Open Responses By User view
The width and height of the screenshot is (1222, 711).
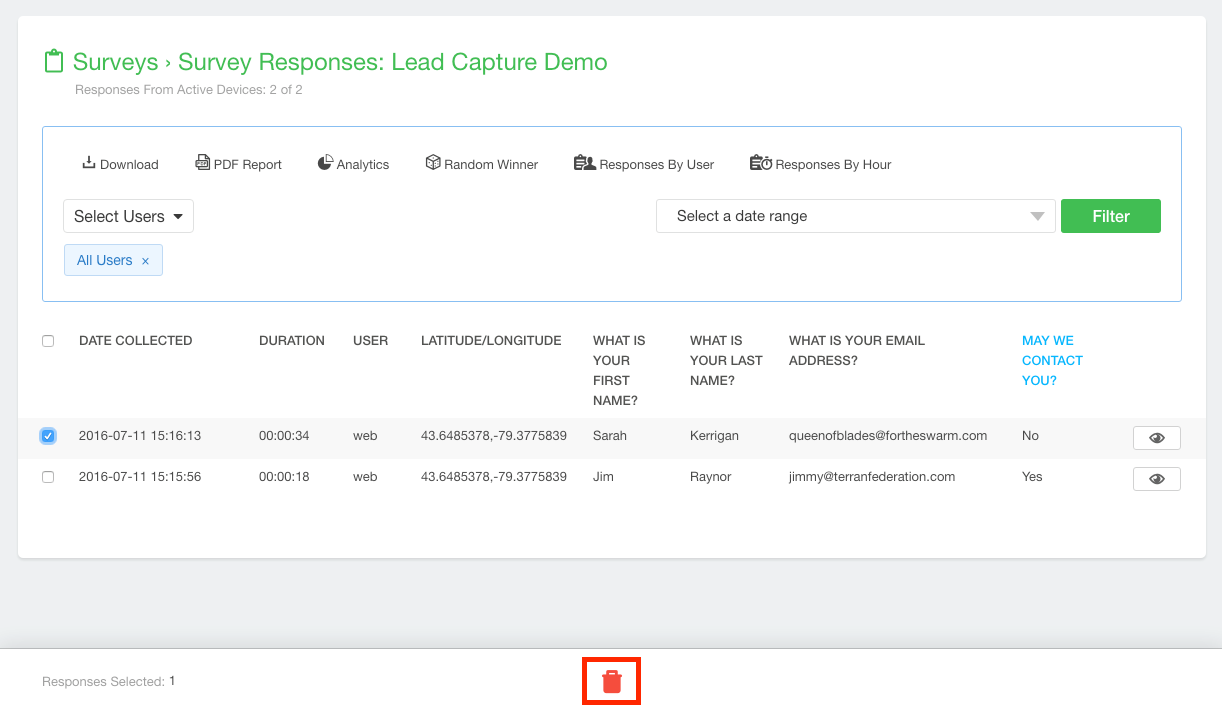coord(585,162)
